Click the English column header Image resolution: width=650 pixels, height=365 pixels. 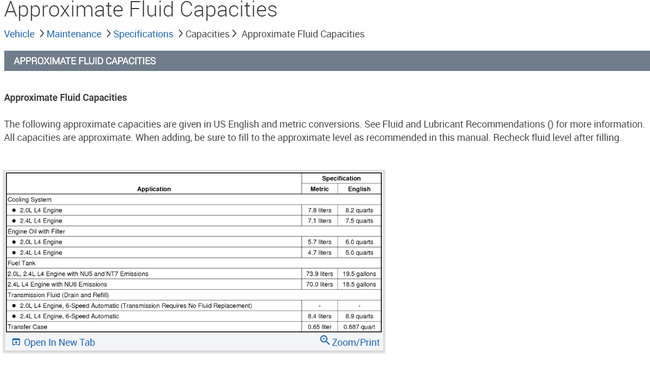[x=359, y=189]
